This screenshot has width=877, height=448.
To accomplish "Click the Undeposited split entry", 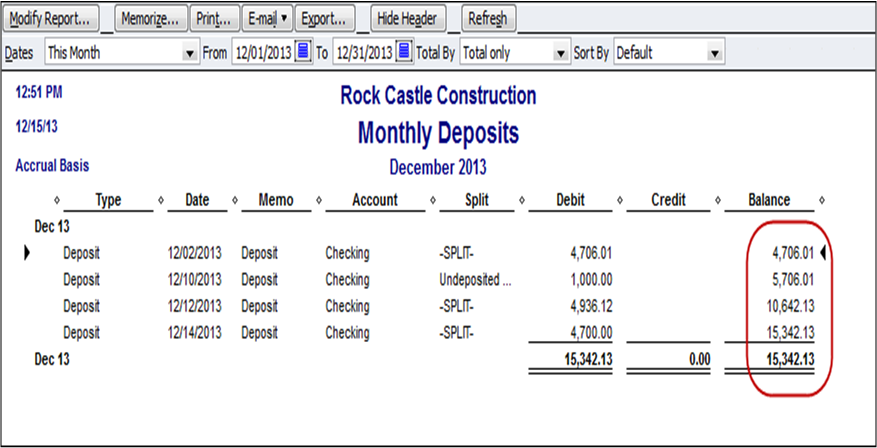I will [x=475, y=280].
